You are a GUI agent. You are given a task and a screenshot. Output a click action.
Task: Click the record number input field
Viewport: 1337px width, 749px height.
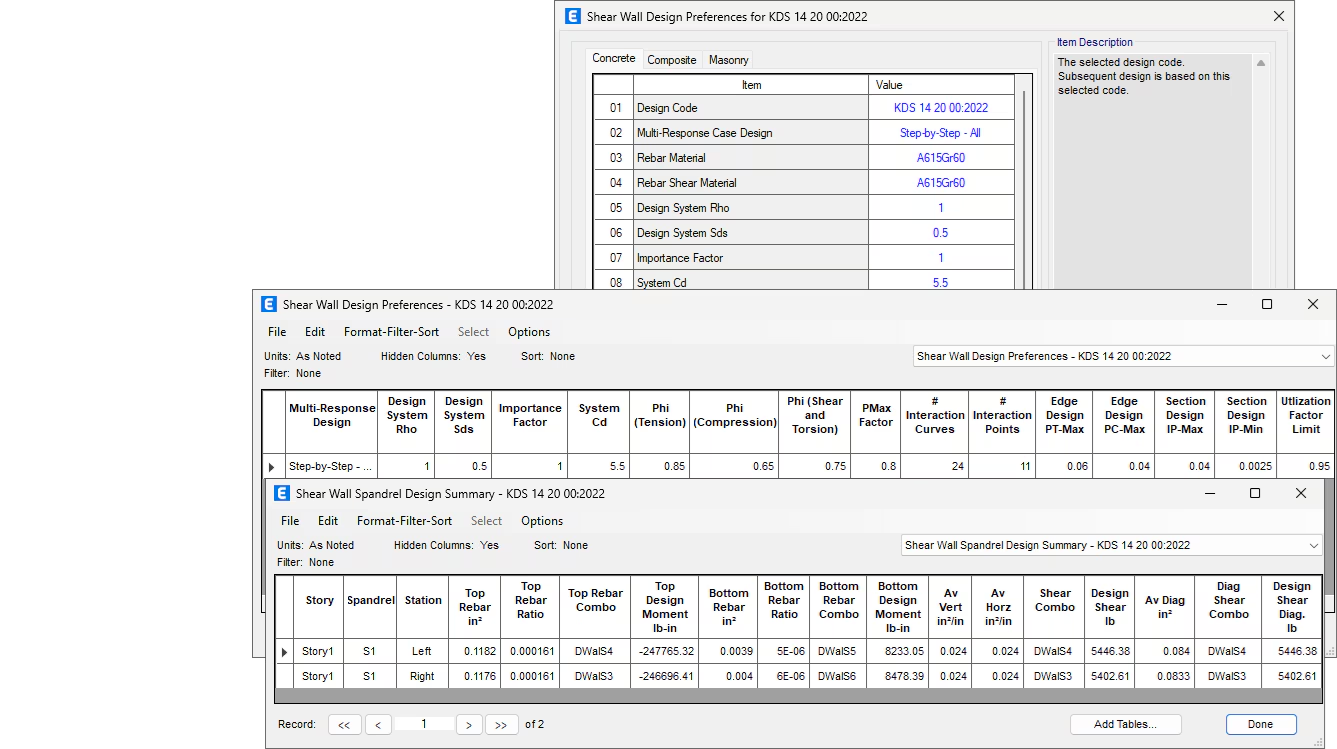coord(424,724)
